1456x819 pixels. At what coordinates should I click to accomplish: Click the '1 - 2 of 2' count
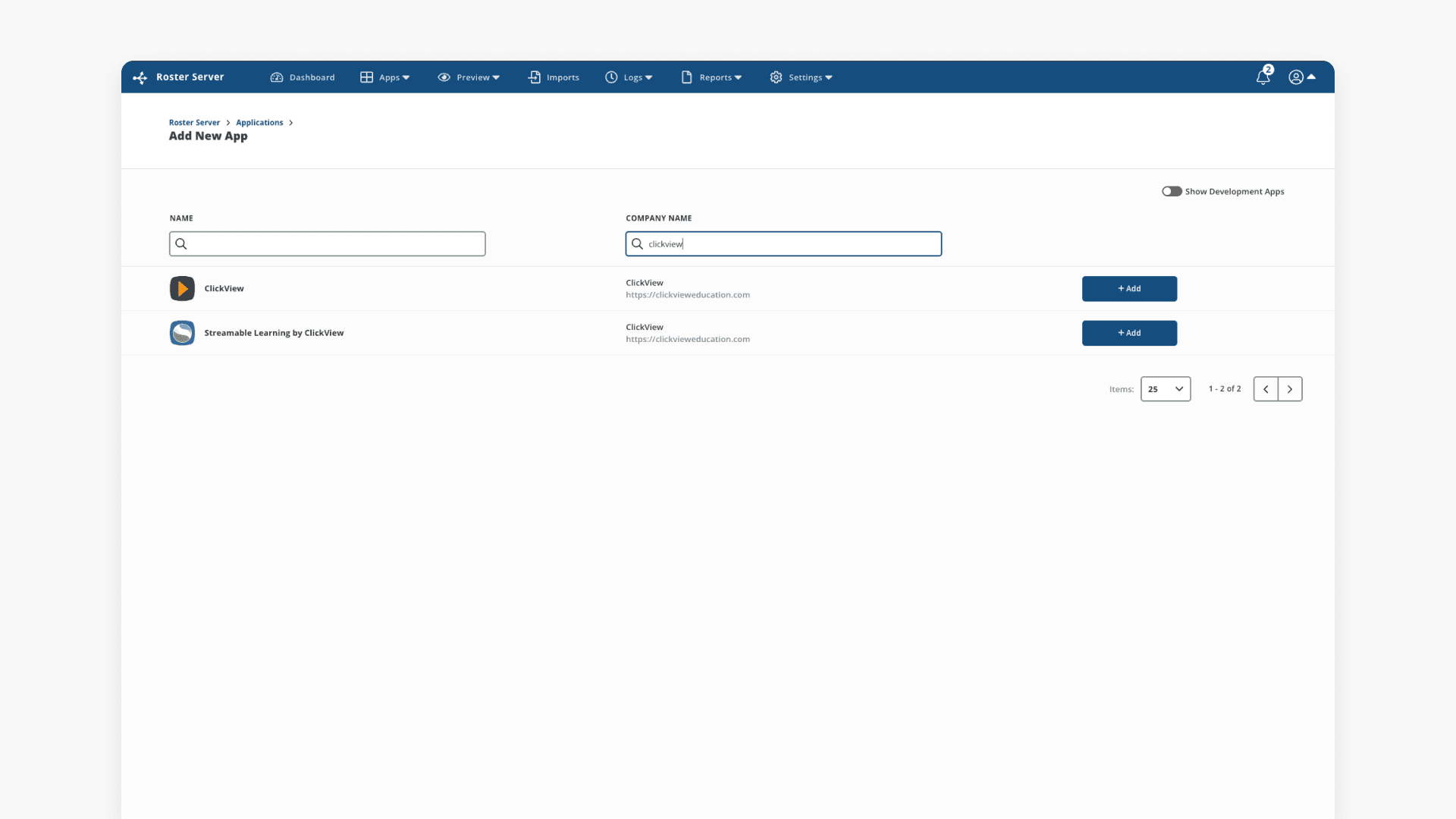(x=1225, y=389)
